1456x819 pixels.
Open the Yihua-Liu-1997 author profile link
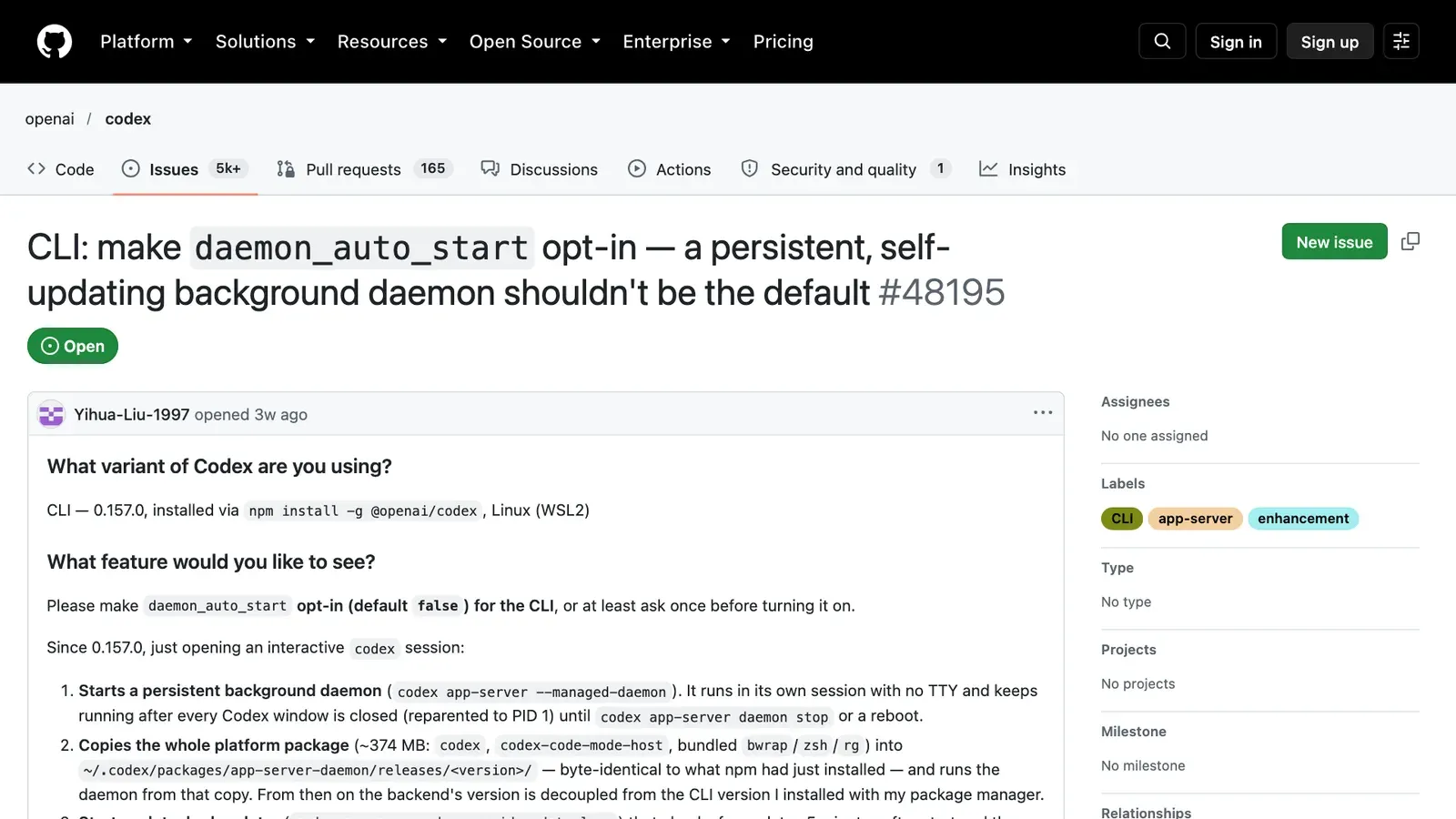click(132, 415)
